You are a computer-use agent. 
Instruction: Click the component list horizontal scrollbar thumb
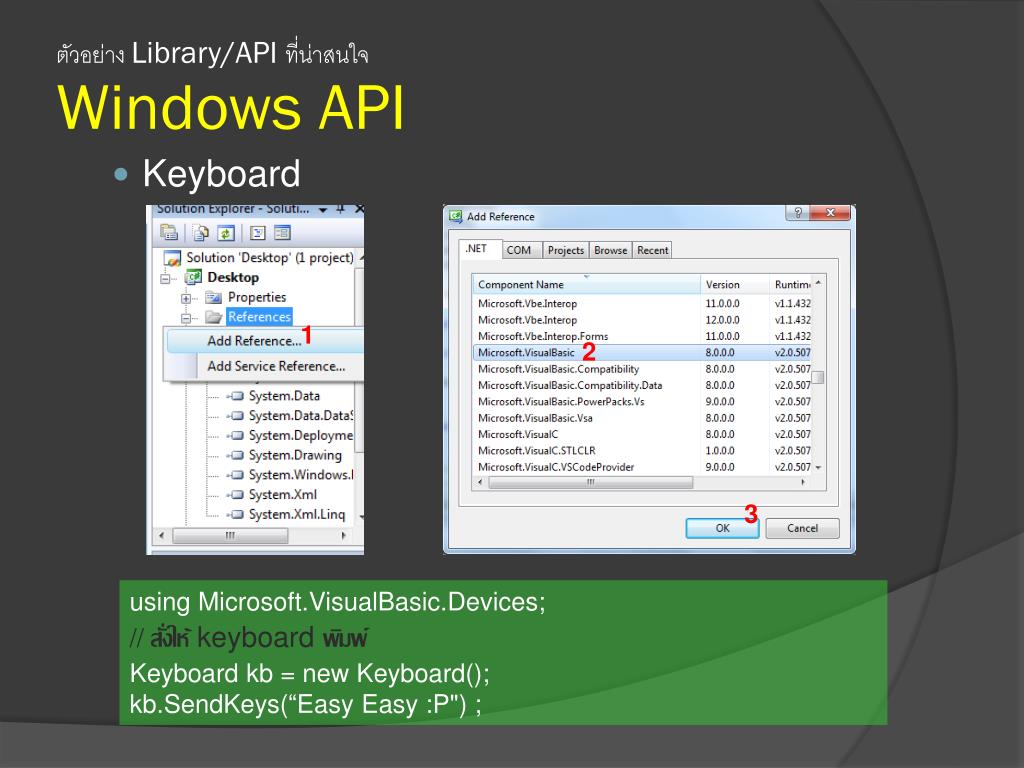[590, 483]
